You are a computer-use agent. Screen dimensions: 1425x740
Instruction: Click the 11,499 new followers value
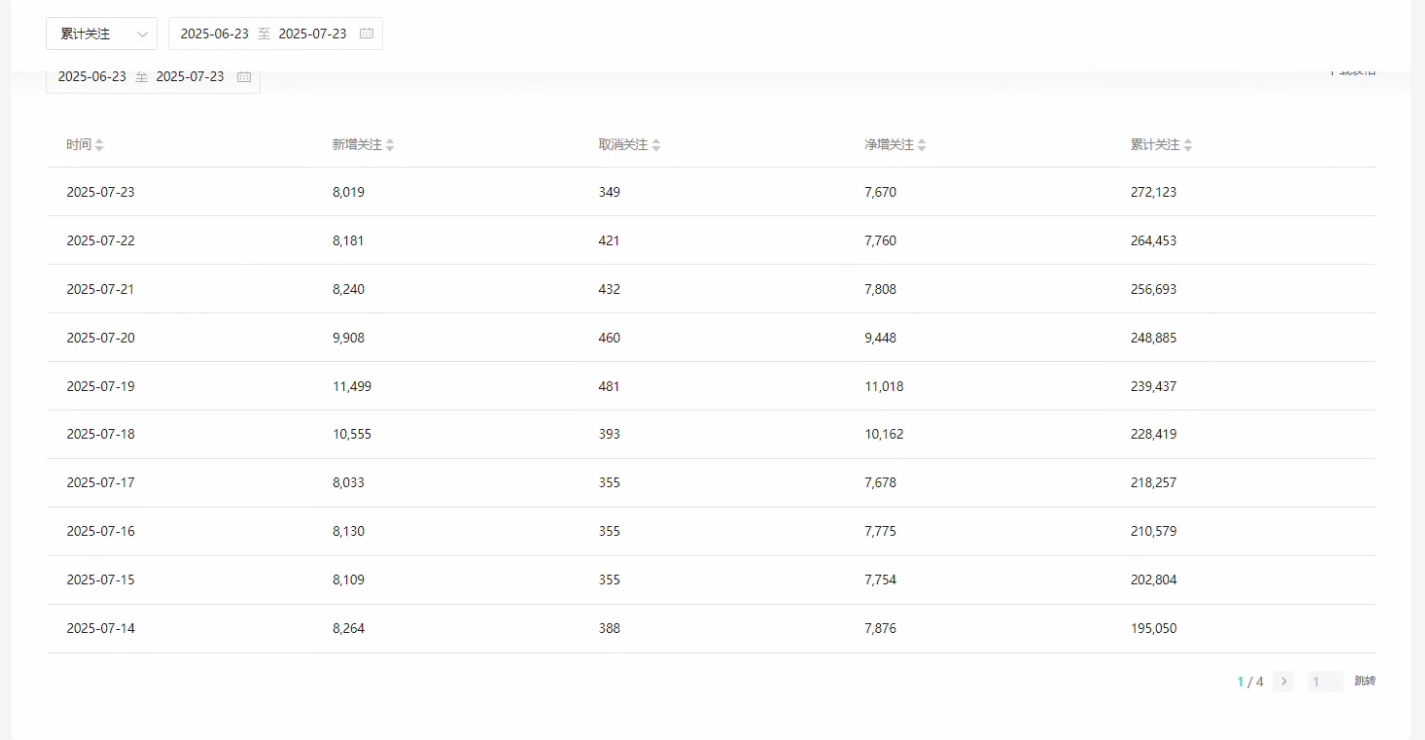tap(352, 386)
